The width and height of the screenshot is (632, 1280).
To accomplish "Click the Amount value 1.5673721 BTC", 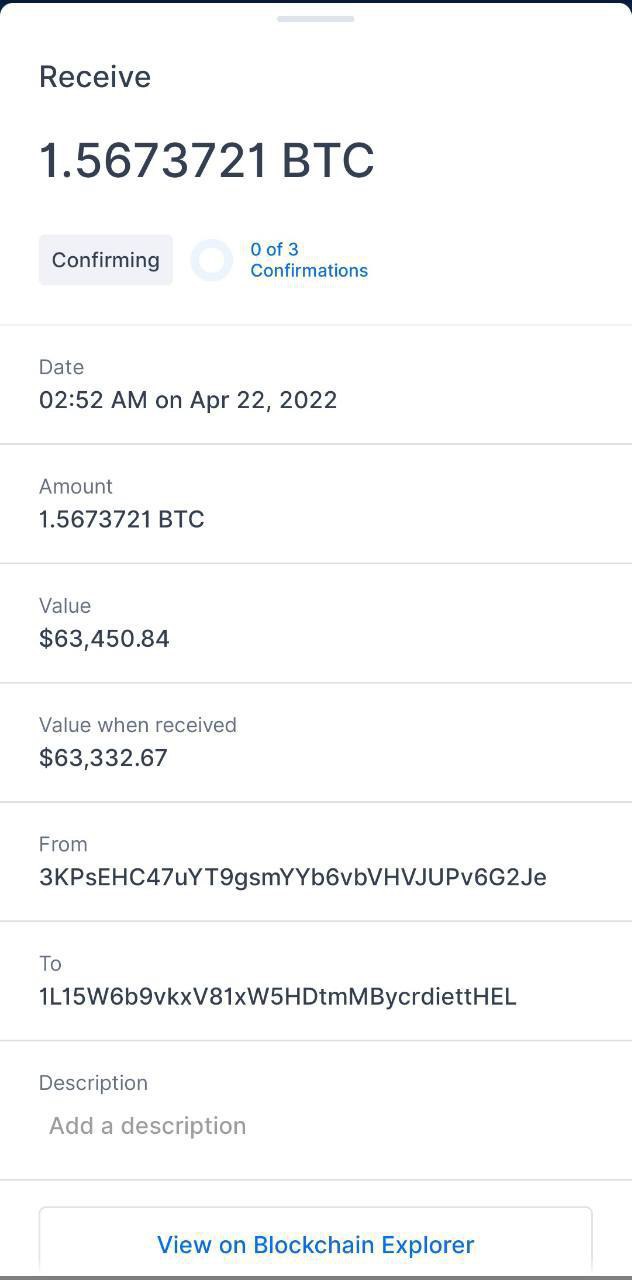I will coord(121,519).
